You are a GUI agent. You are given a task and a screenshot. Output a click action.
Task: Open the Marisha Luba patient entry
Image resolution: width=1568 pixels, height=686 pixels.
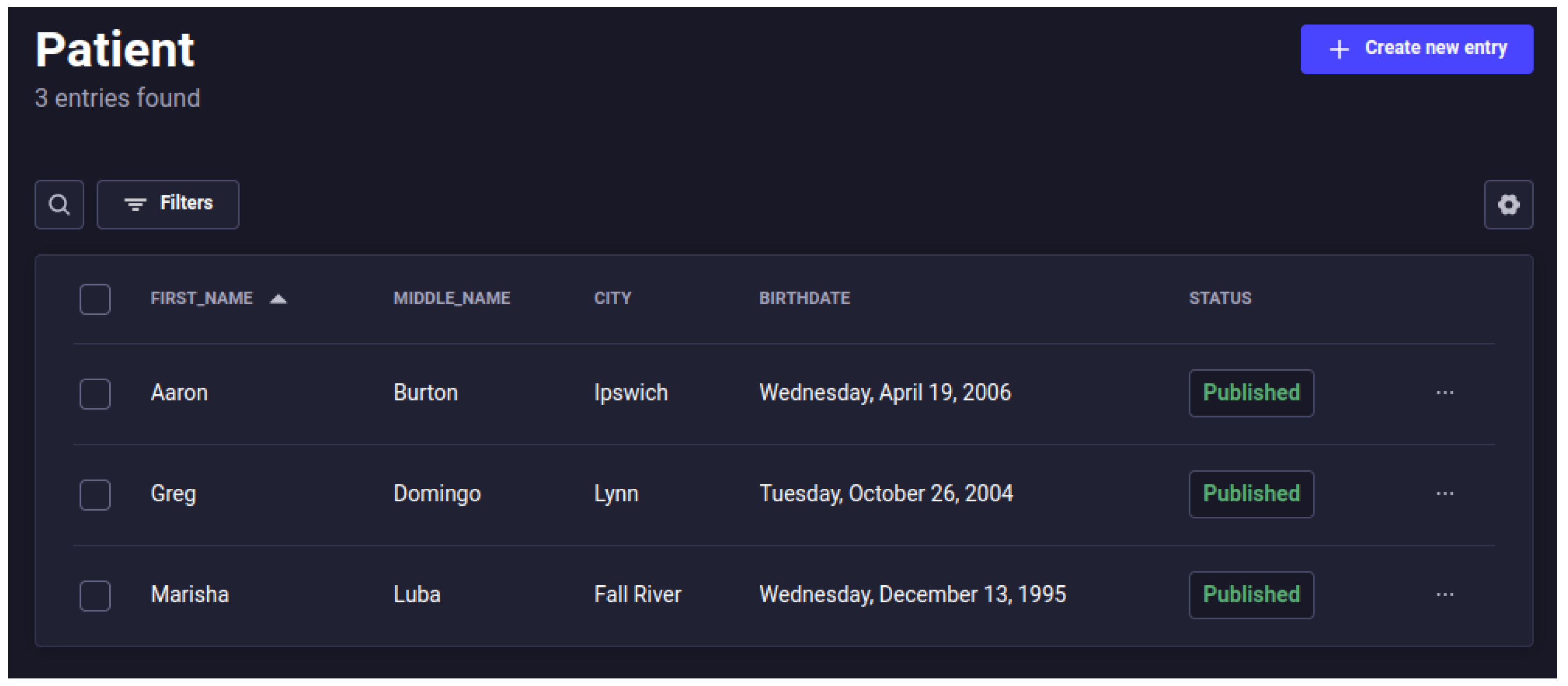click(783, 596)
